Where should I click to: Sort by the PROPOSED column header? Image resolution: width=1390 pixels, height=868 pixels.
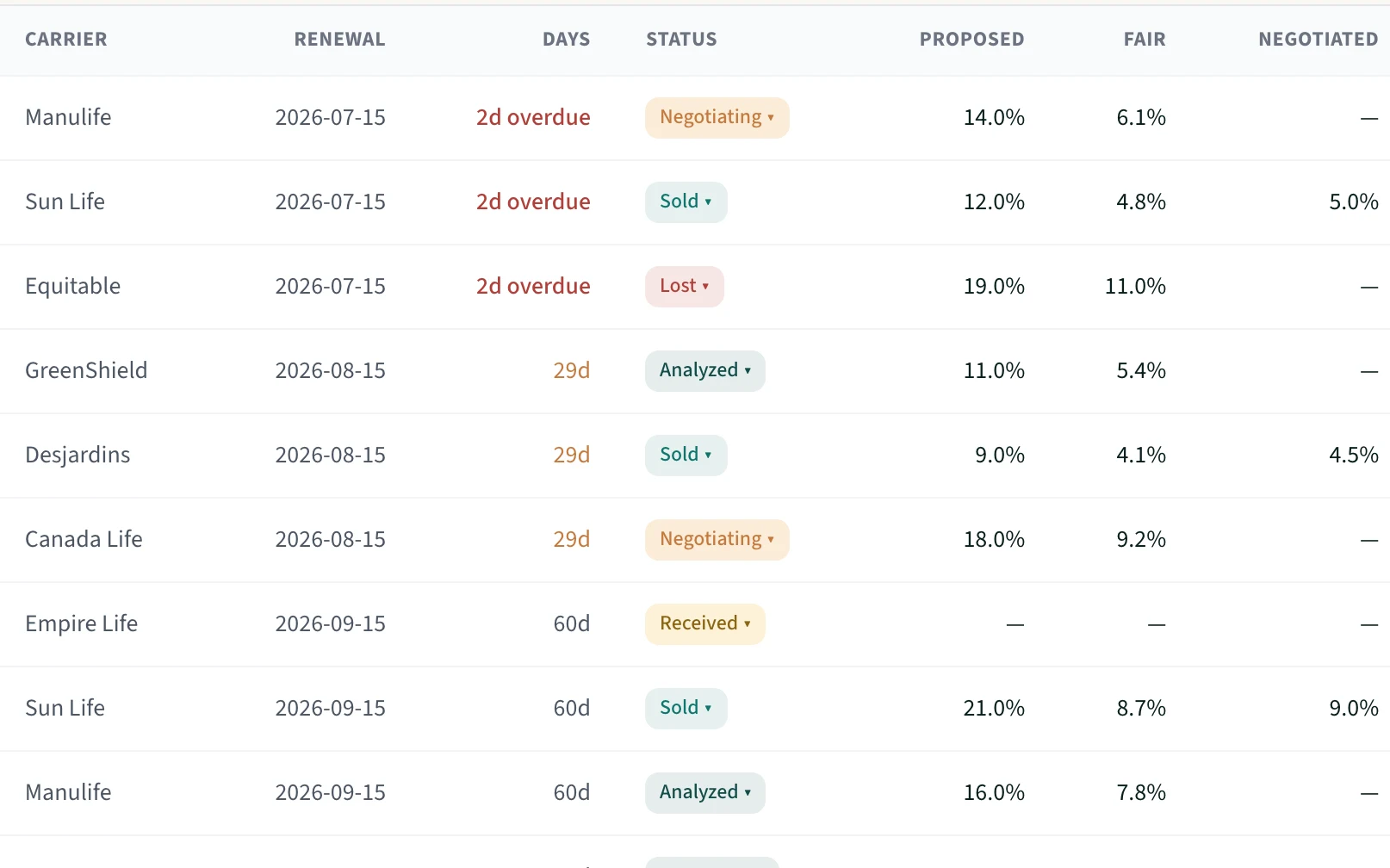(x=971, y=40)
